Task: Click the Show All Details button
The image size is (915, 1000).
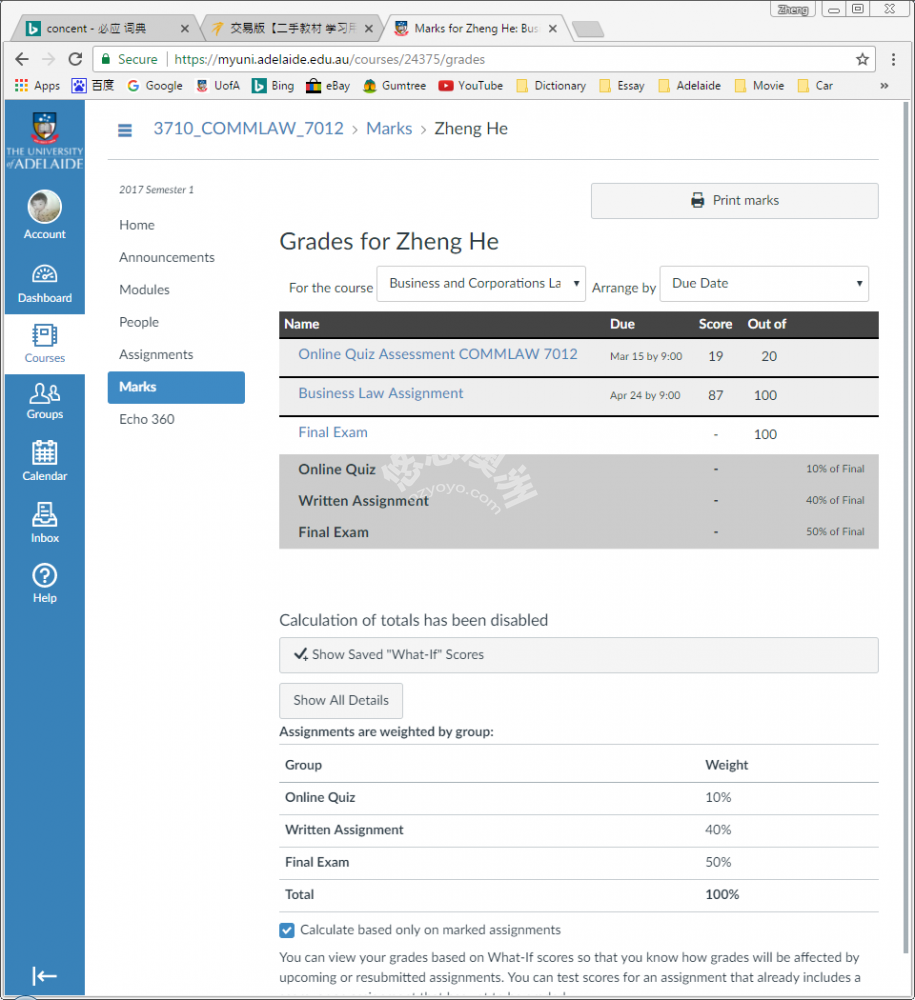Action: pos(340,700)
